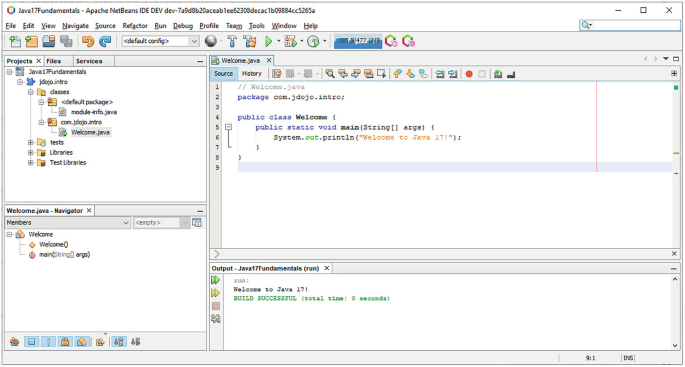Toggle Highlight Search in editor toolbar
The height and width of the screenshot is (367, 685).
(x=368, y=74)
